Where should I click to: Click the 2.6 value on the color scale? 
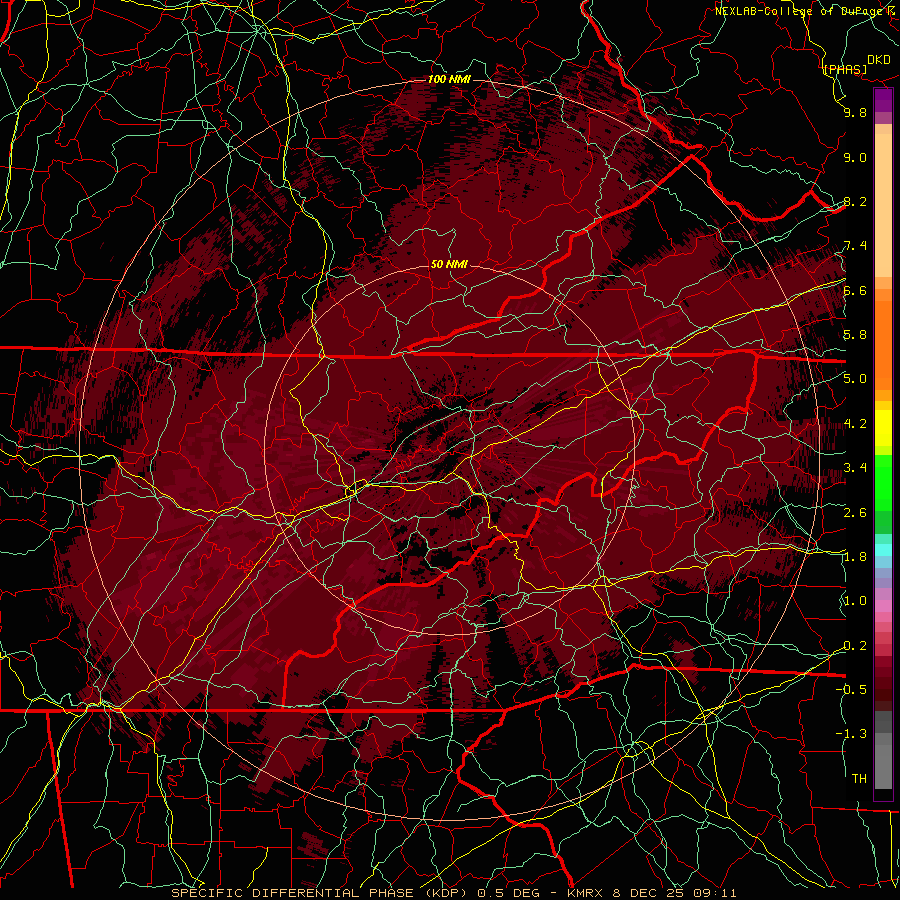[855, 513]
